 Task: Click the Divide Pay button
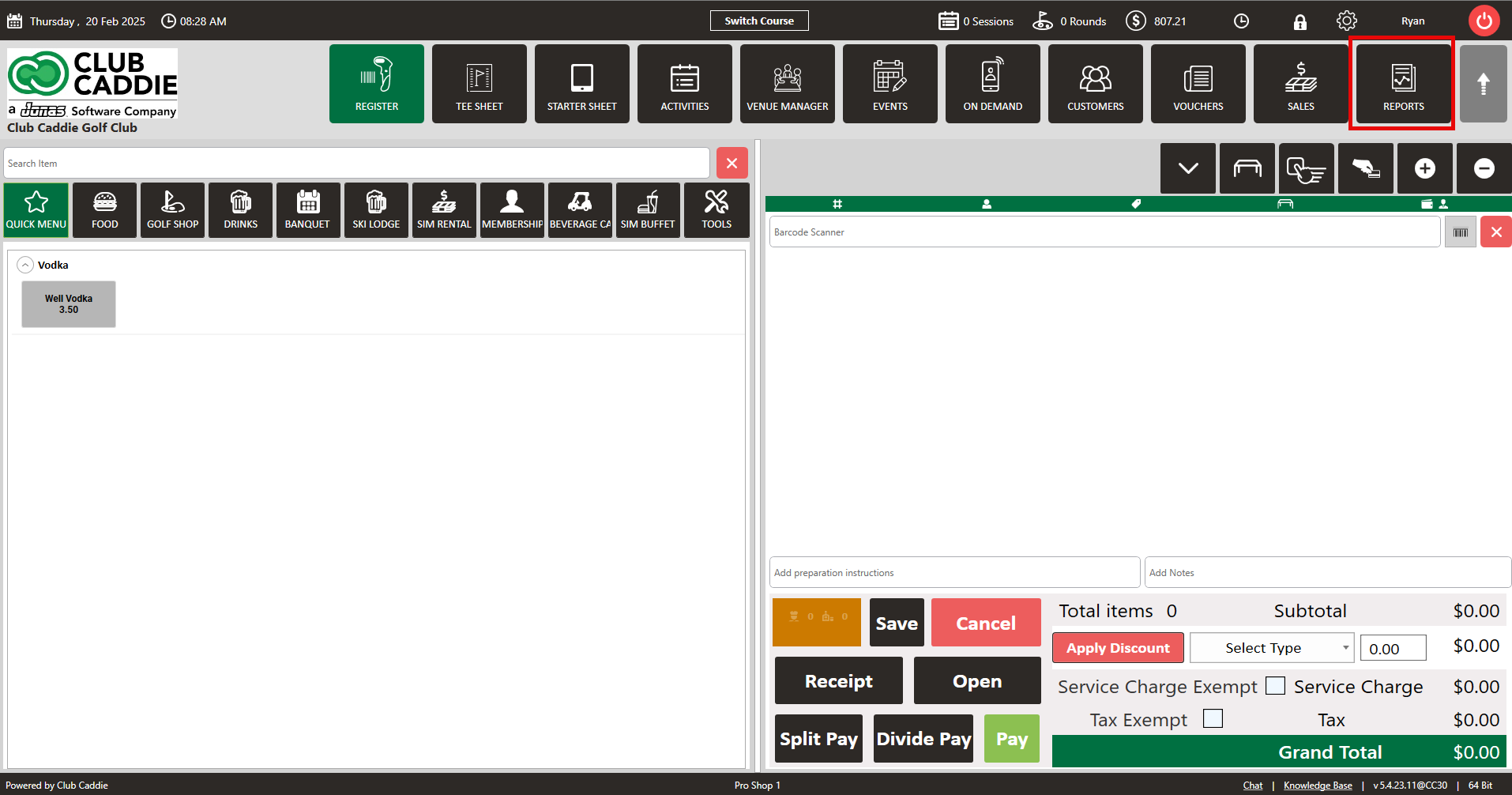click(923, 739)
